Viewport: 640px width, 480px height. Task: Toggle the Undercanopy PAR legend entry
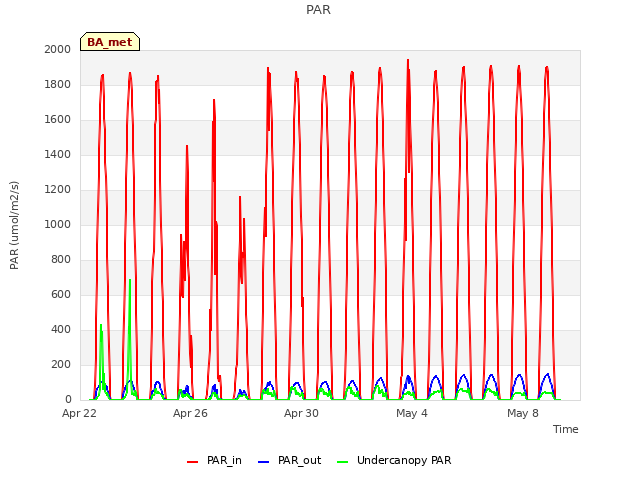(x=394, y=460)
